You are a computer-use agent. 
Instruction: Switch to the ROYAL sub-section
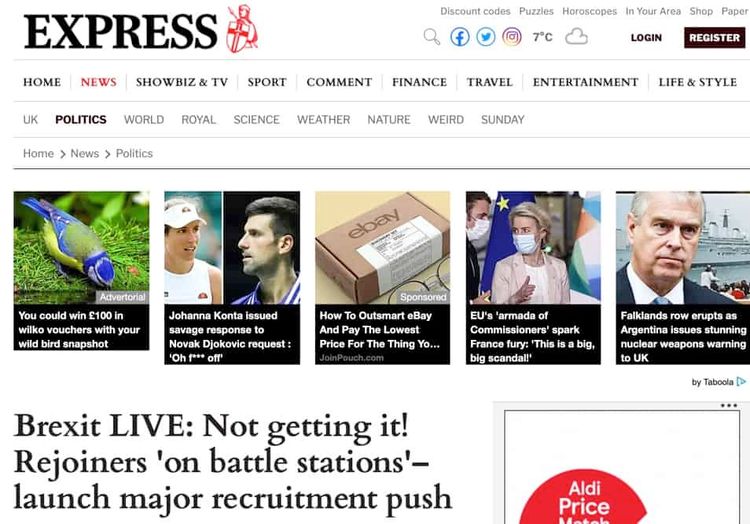199,120
